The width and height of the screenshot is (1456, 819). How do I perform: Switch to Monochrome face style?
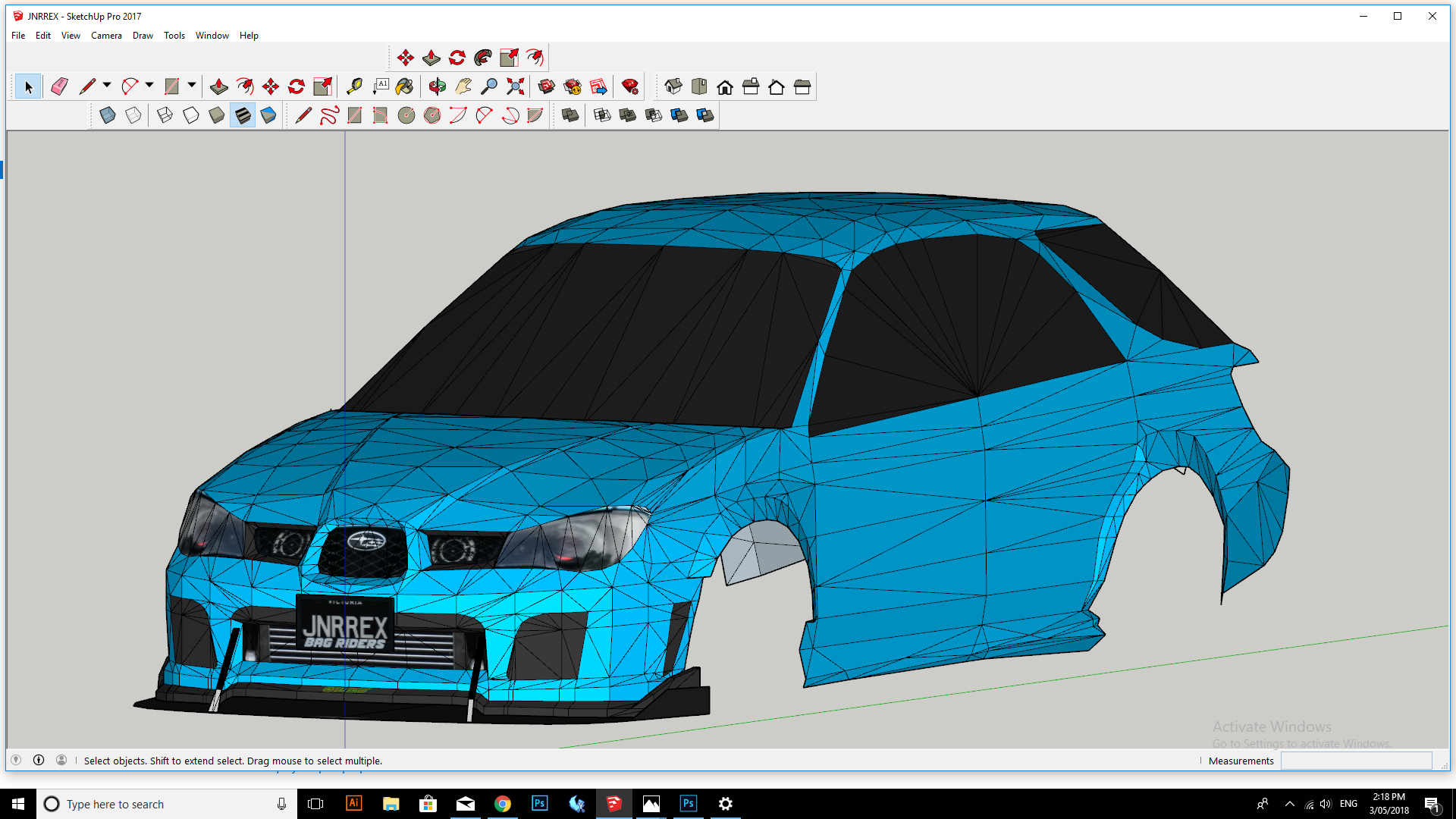268,115
